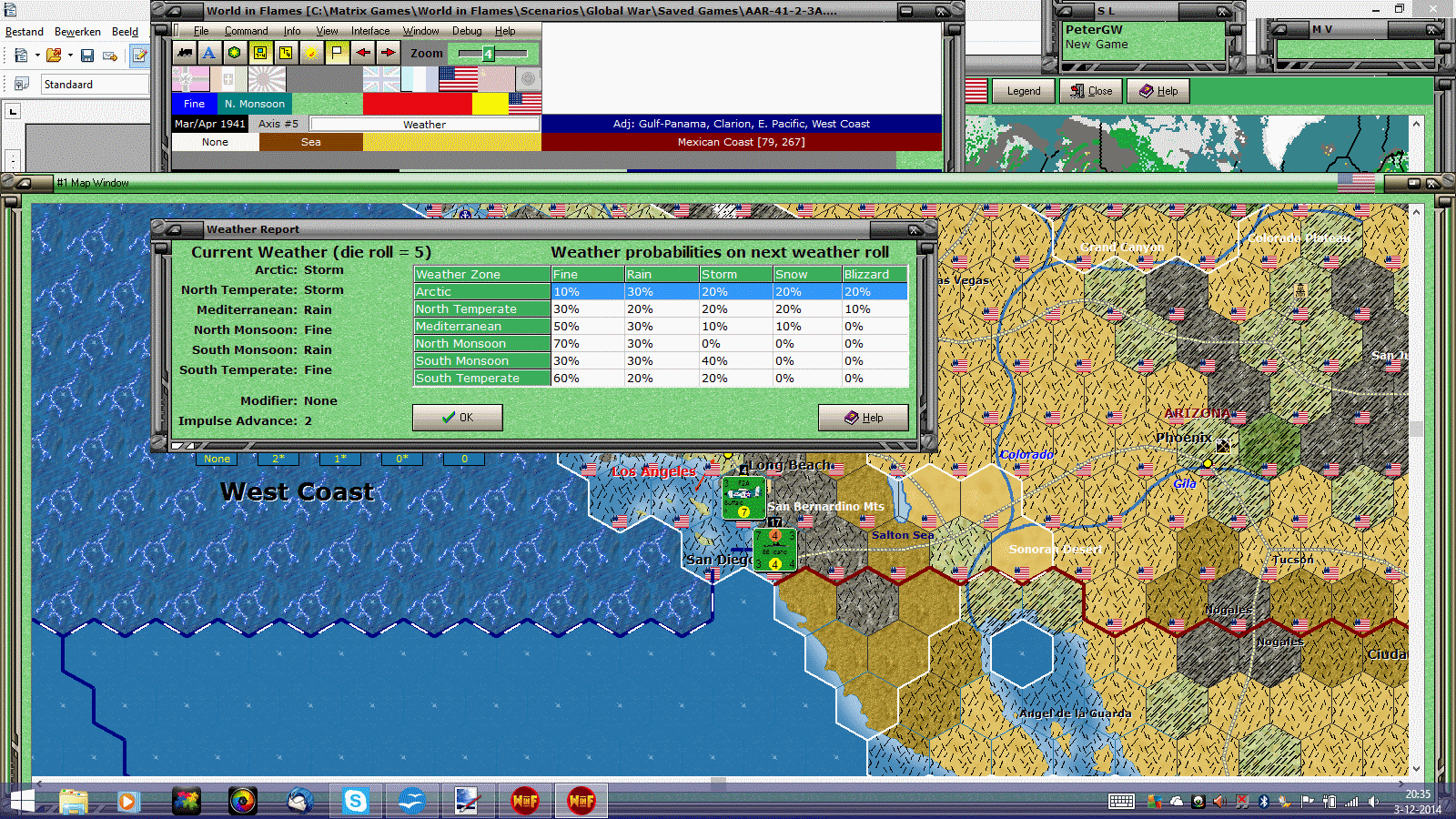Click the red left arrow toolbar button
This screenshot has width=1456, height=819.
362,53
